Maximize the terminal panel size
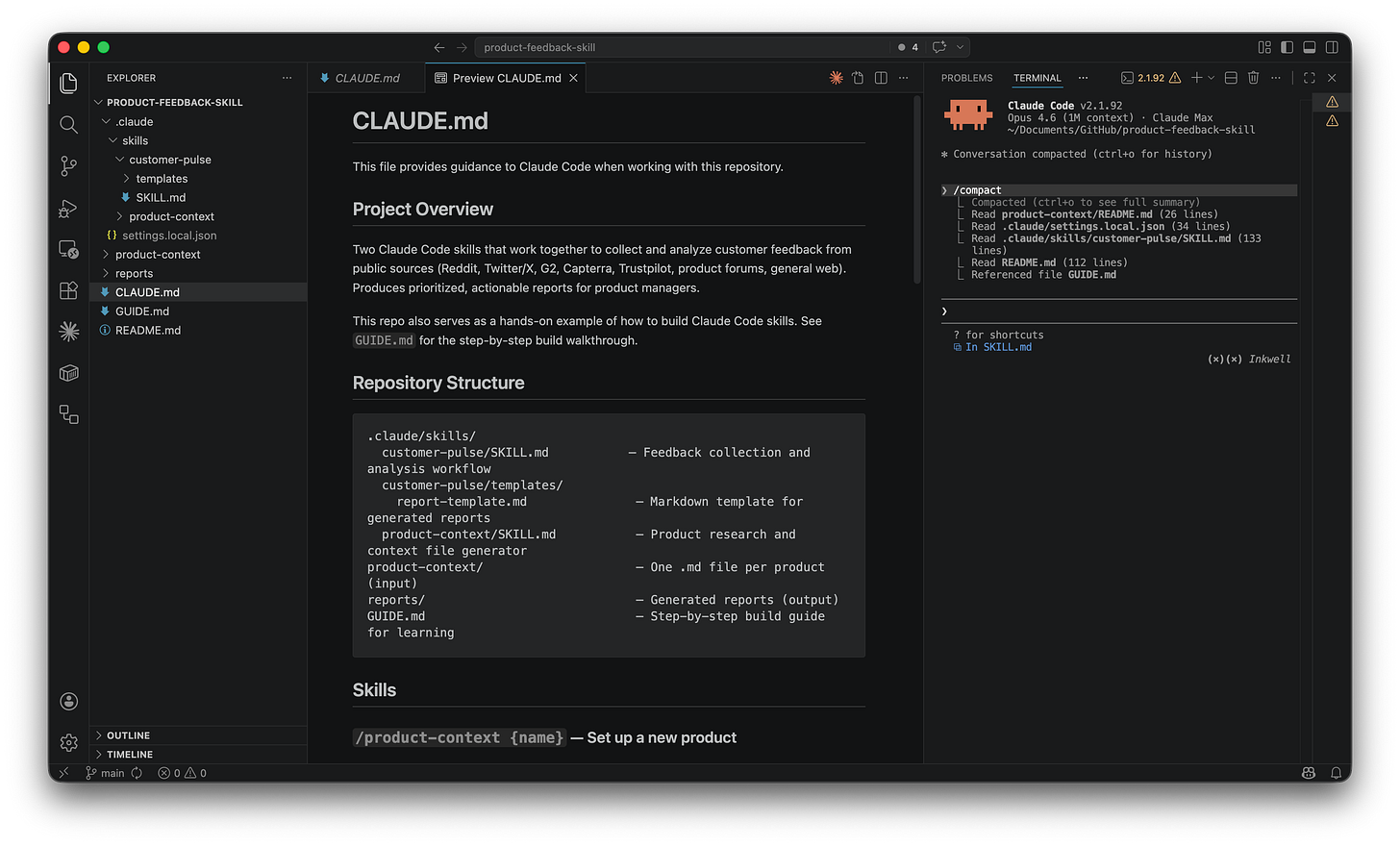This screenshot has width=1400, height=846. (x=1308, y=78)
